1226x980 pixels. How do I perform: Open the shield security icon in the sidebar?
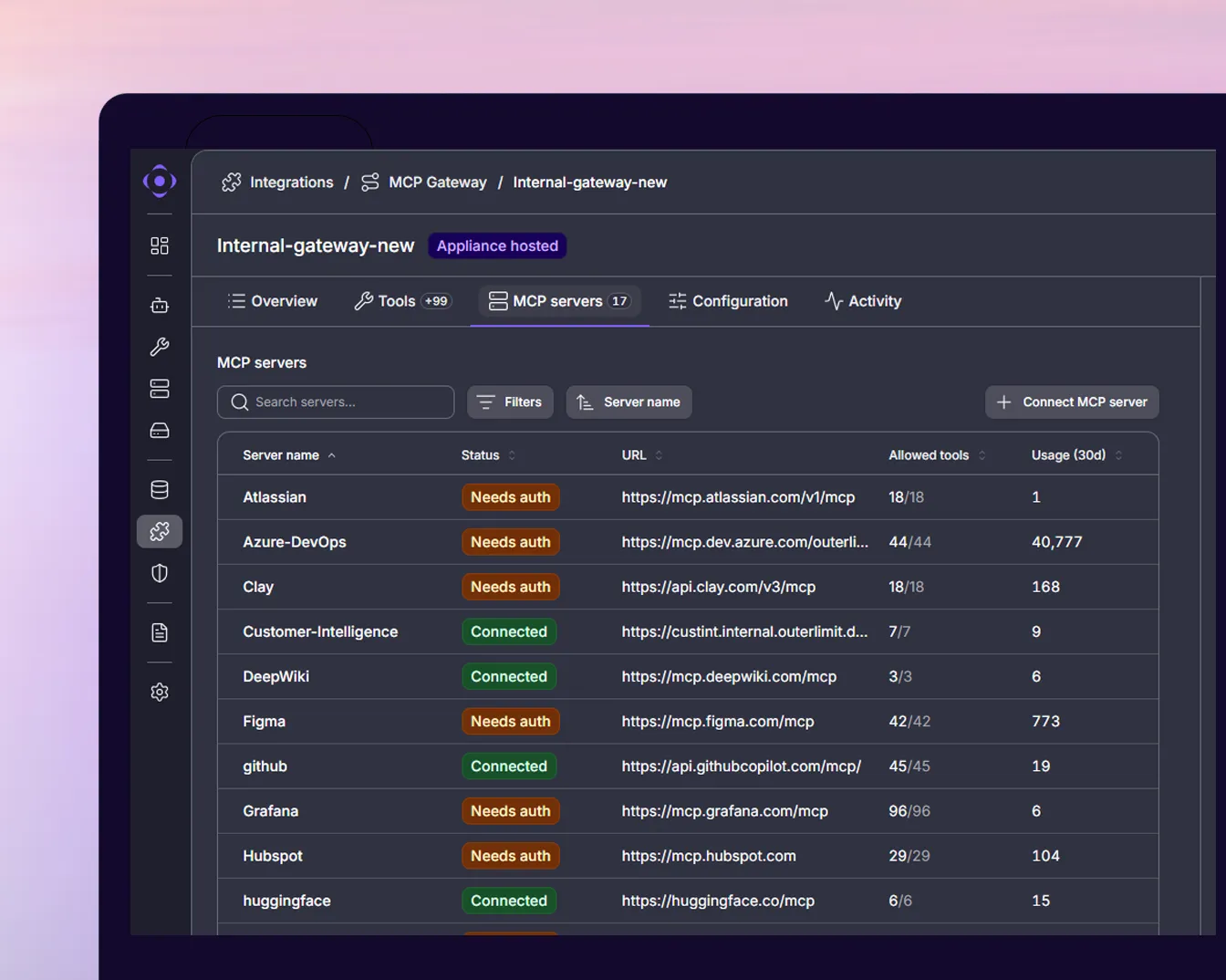click(160, 573)
